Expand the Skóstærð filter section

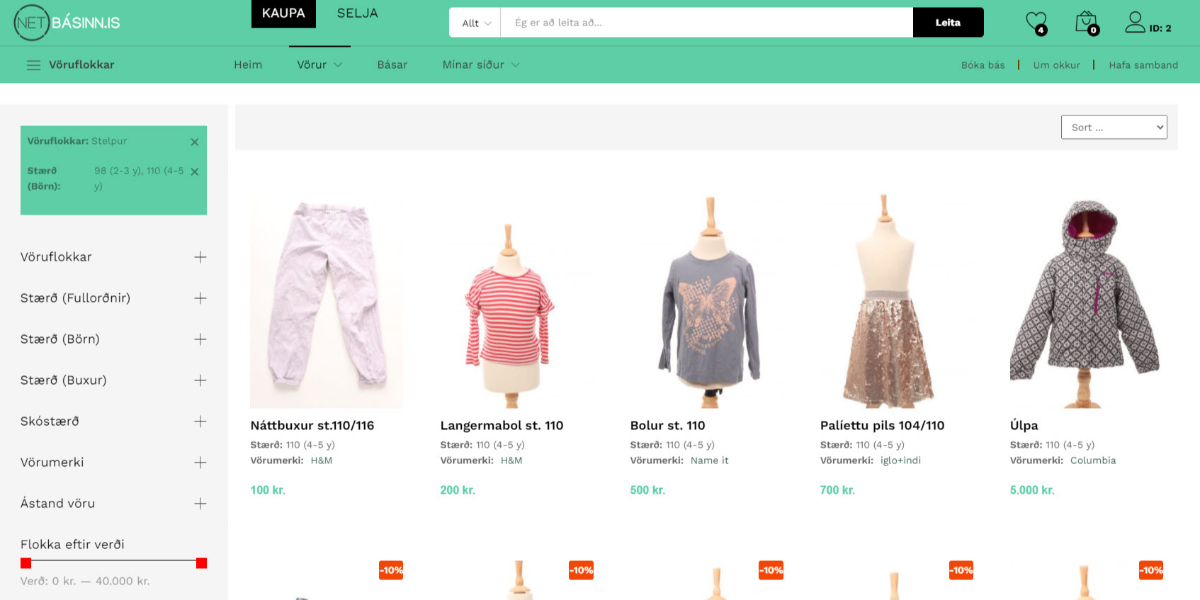point(200,421)
